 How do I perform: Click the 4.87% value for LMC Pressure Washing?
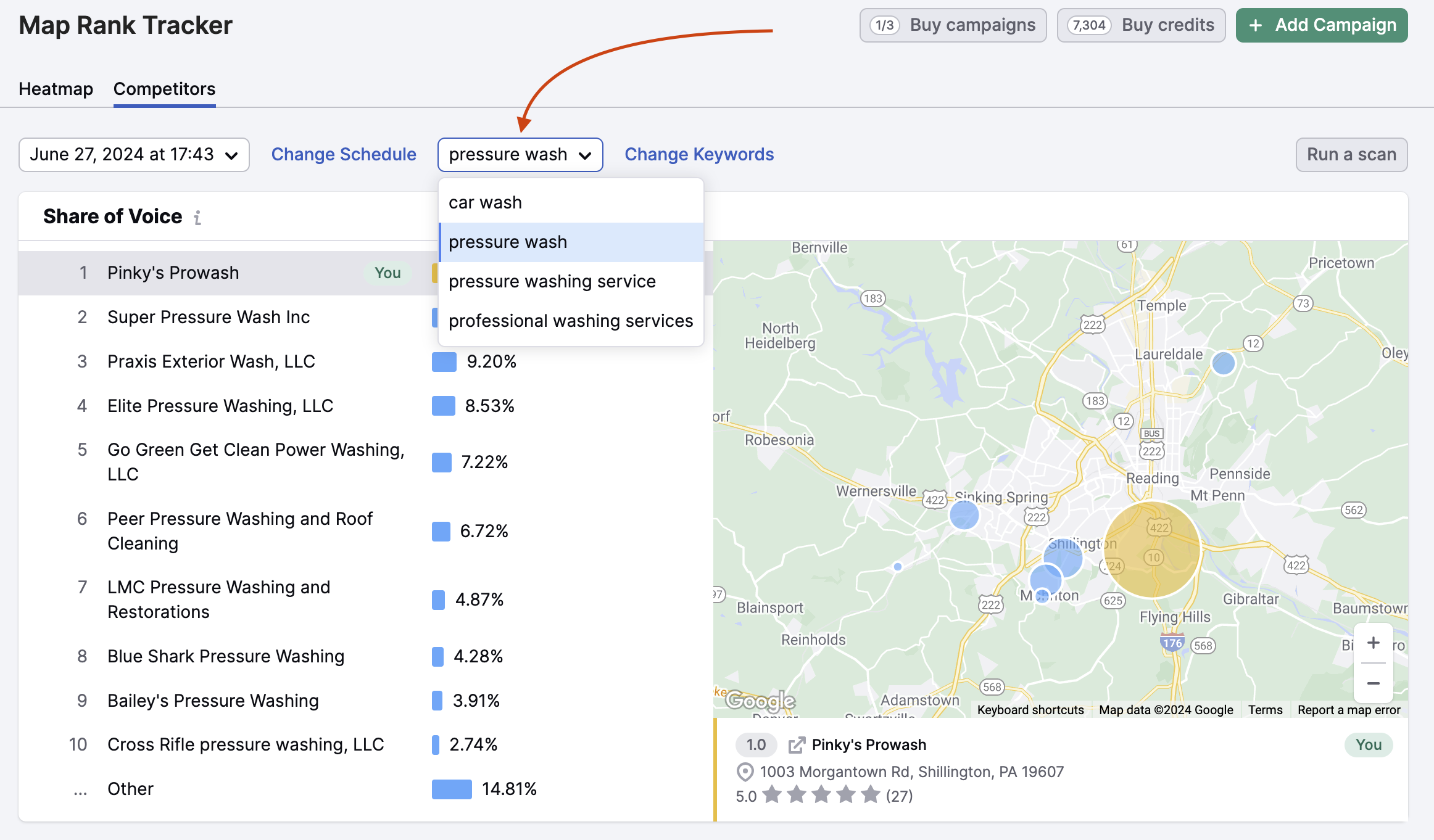pyautogui.click(x=479, y=600)
